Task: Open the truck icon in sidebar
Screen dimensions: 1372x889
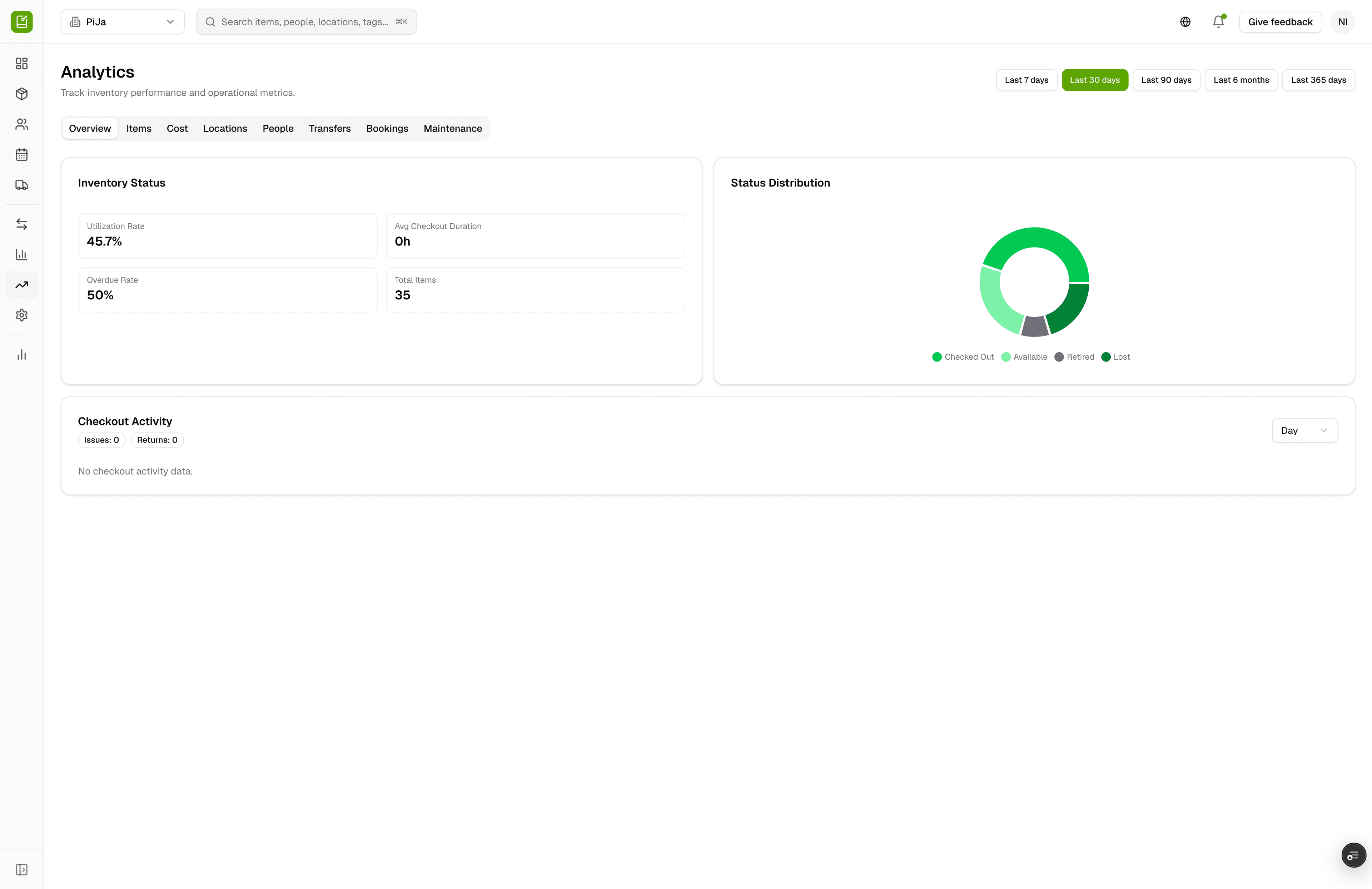Action: pyautogui.click(x=22, y=185)
